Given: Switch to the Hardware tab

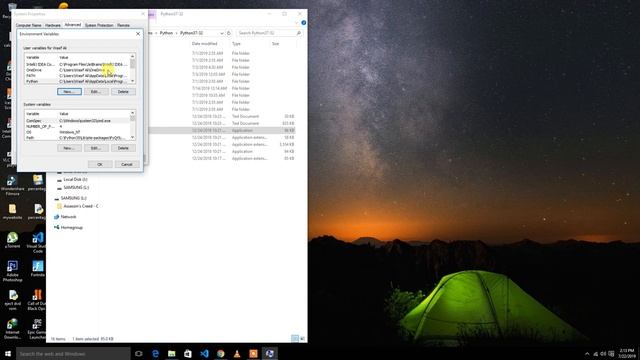Looking at the screenshot, I should tap(53, 25).
